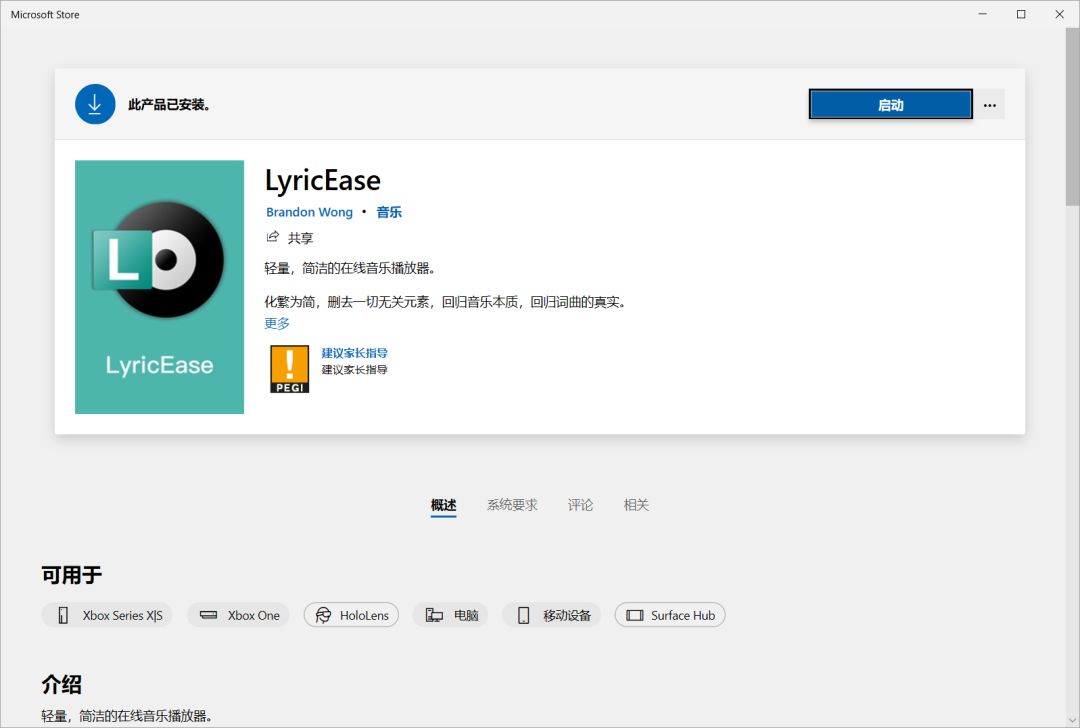Image resolution: width=1080 pixels, height=728 pixels.
Task: Click the LyricEase title text
Action: click(322, 180)
